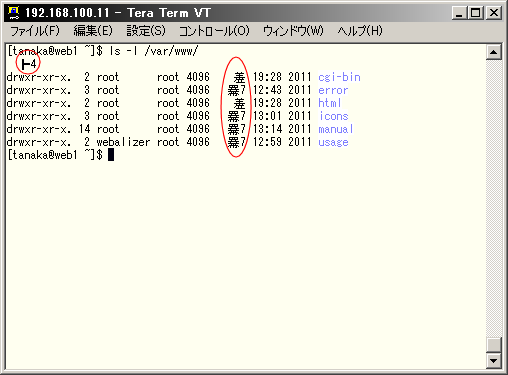The height and width of the screenshot is (375, 508).
Task: Click the 12:43 timestamp in error row
Action: [x=267, y=90]
